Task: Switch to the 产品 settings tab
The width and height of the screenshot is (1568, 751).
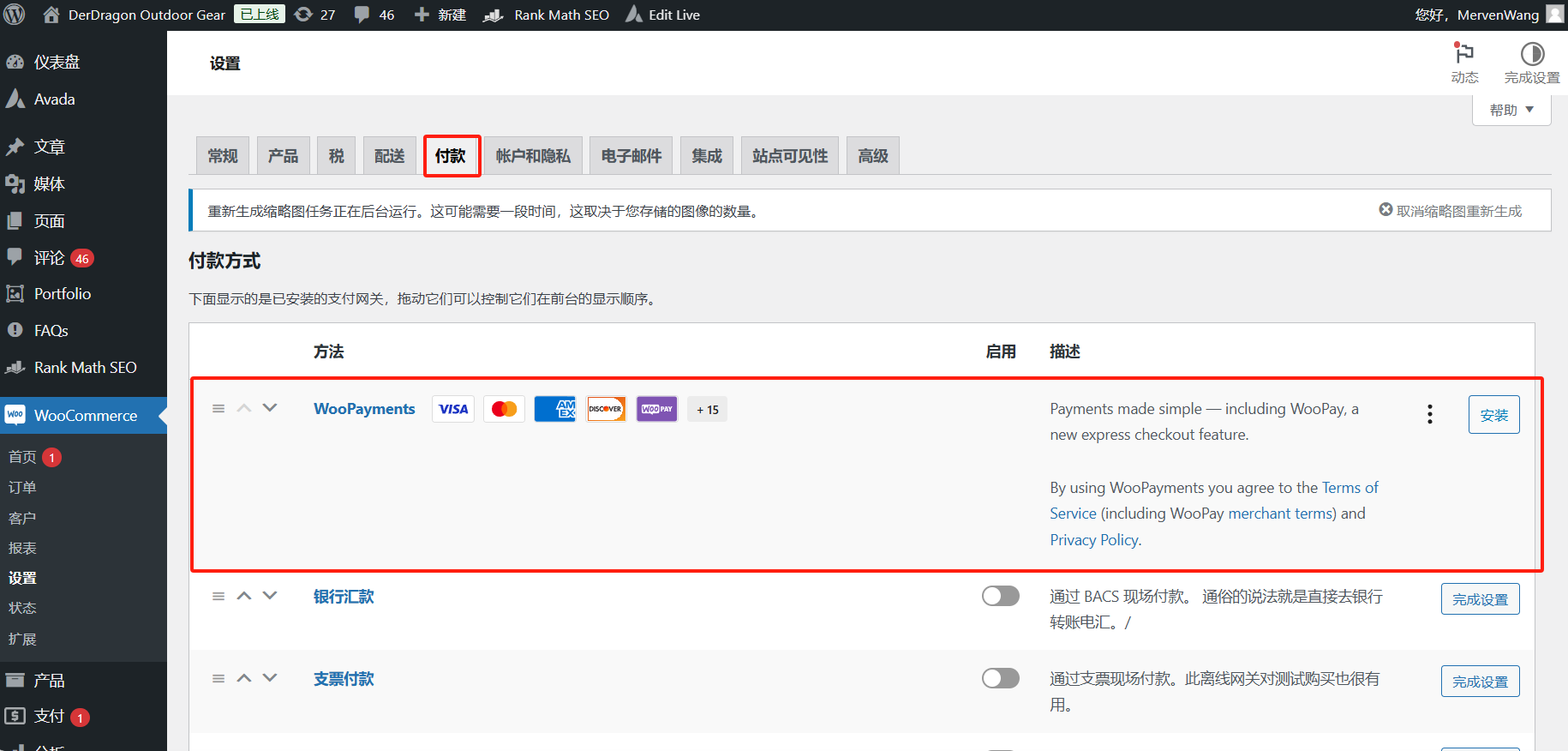Action: tap(283, 156)
